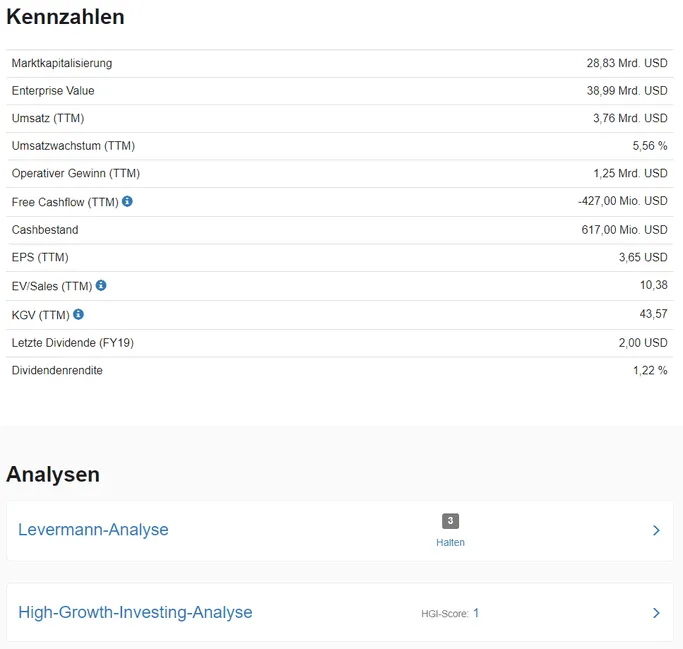Select value 617,00 Mio. USD
This screenshot has width=683, height=649.
625,230
